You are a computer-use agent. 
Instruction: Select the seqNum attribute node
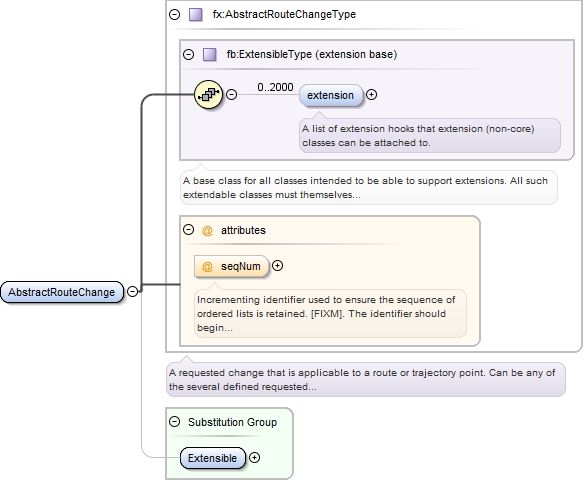[x=231, y=266]
